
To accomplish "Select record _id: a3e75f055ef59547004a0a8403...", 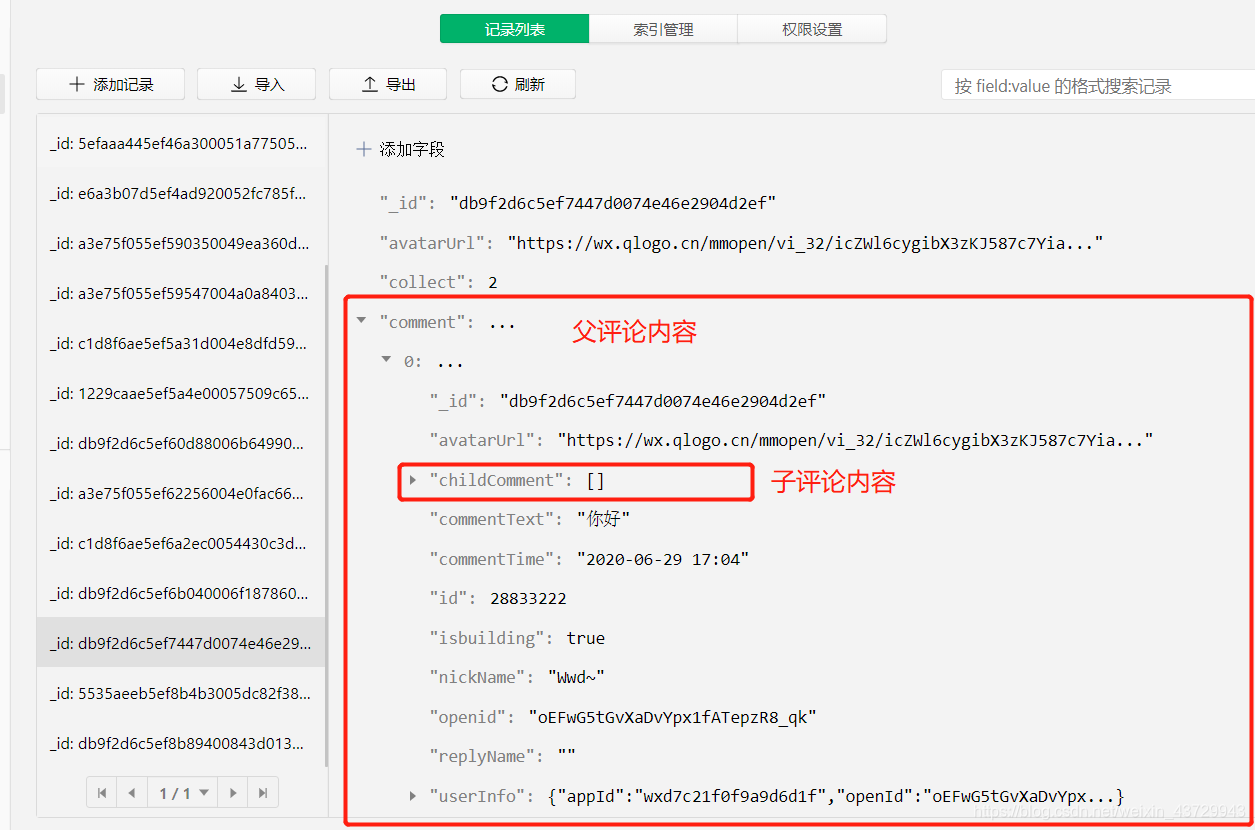I will coord(179,294).
